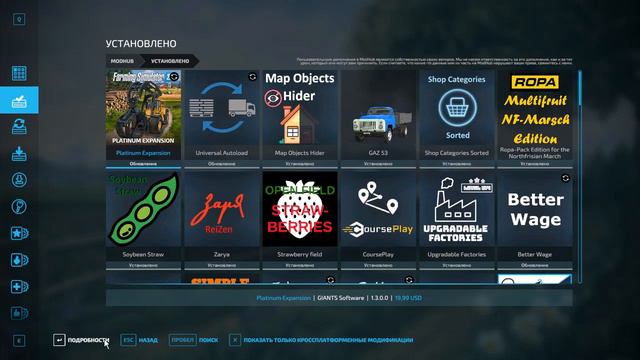640x360 pixels.
Task: Select the Platinum Expansion mod card
Action: tap(143, 119)
